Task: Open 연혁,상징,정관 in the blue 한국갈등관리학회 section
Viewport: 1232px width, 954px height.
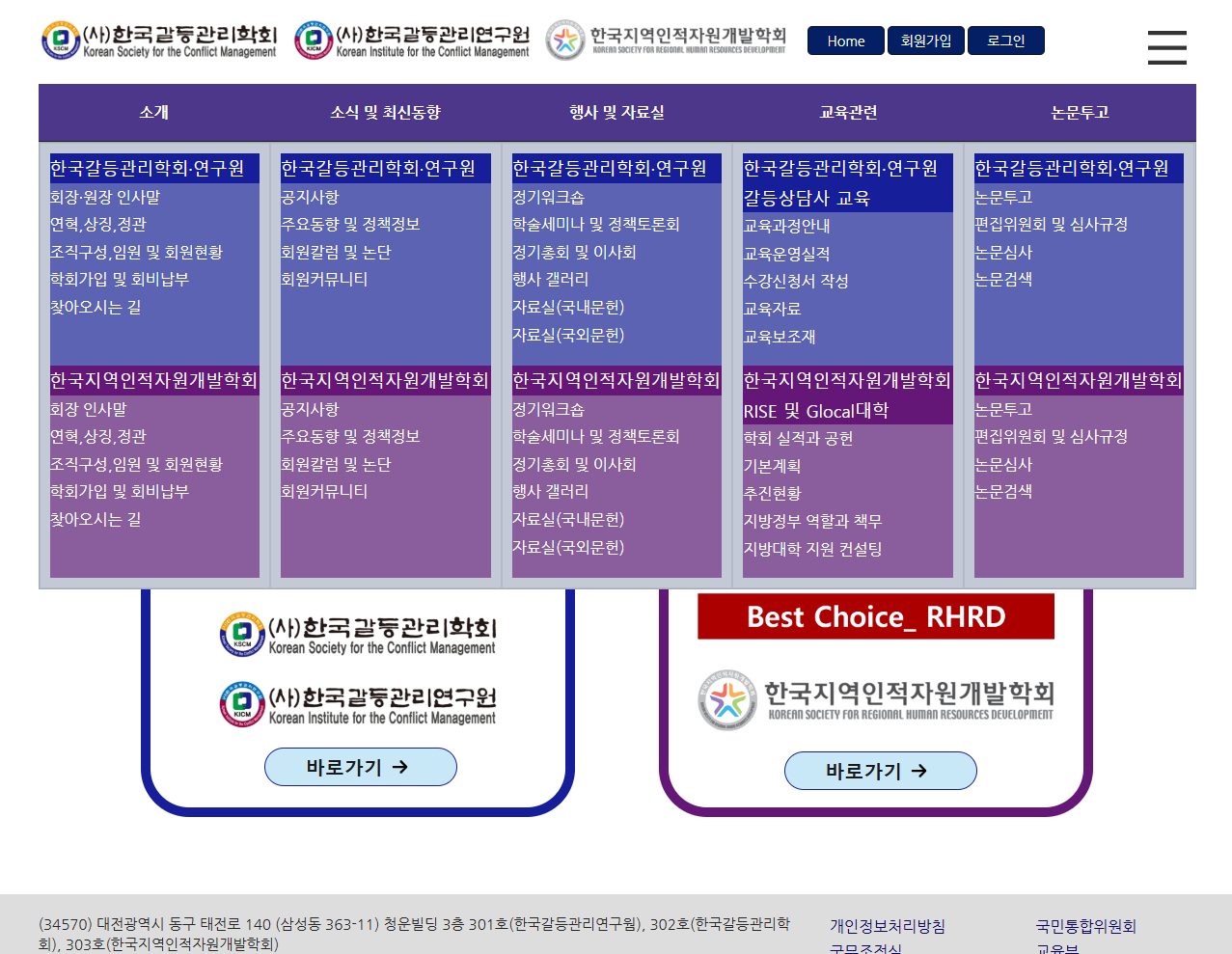Action: (98, 224)
